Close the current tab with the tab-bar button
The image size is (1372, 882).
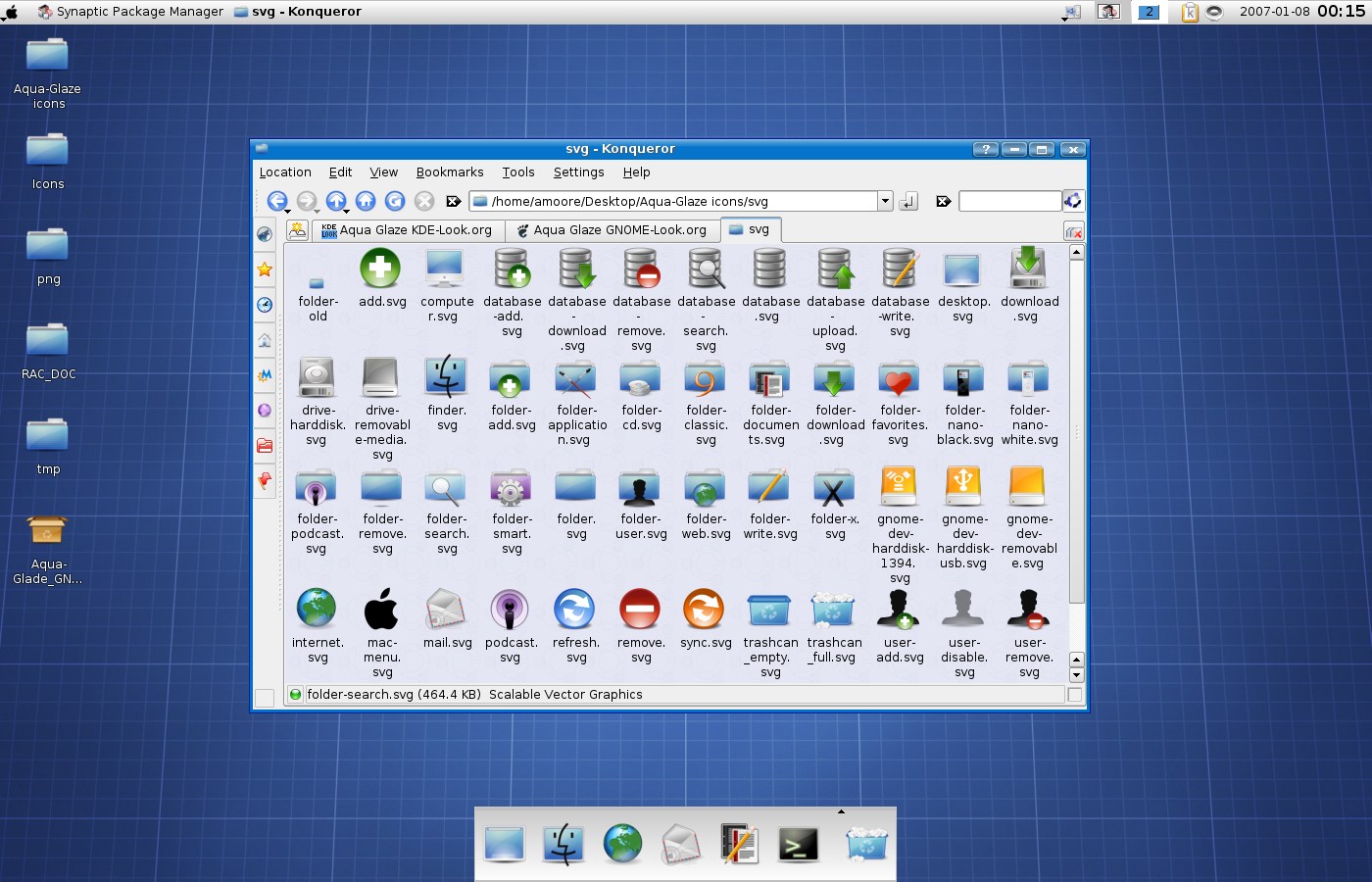1074,231
